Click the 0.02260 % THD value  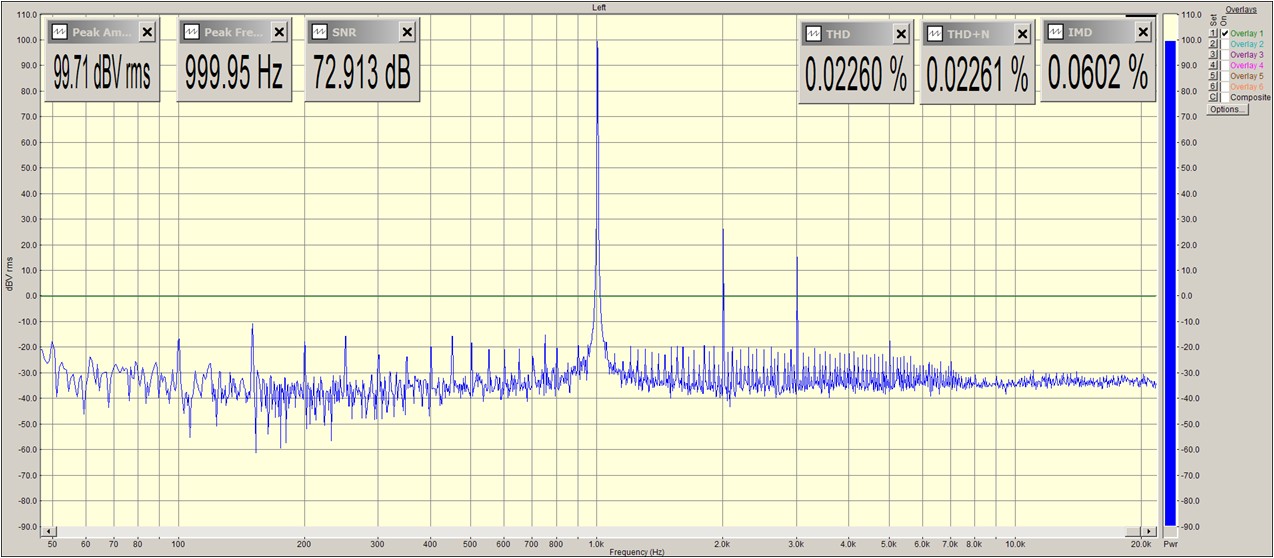[857, 74]
